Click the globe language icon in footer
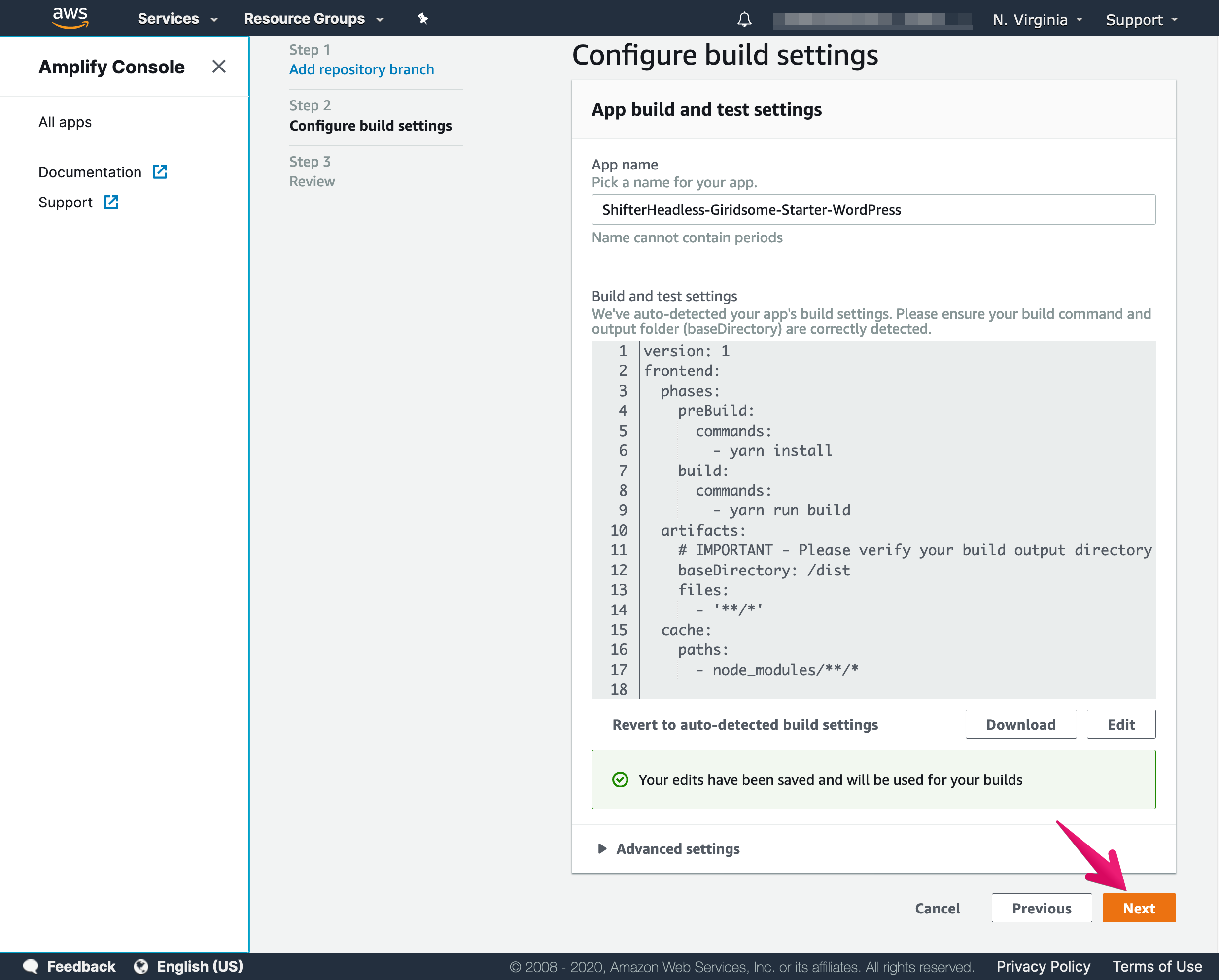The height and width of the screenshot is (980, 1219). [141, 966]
